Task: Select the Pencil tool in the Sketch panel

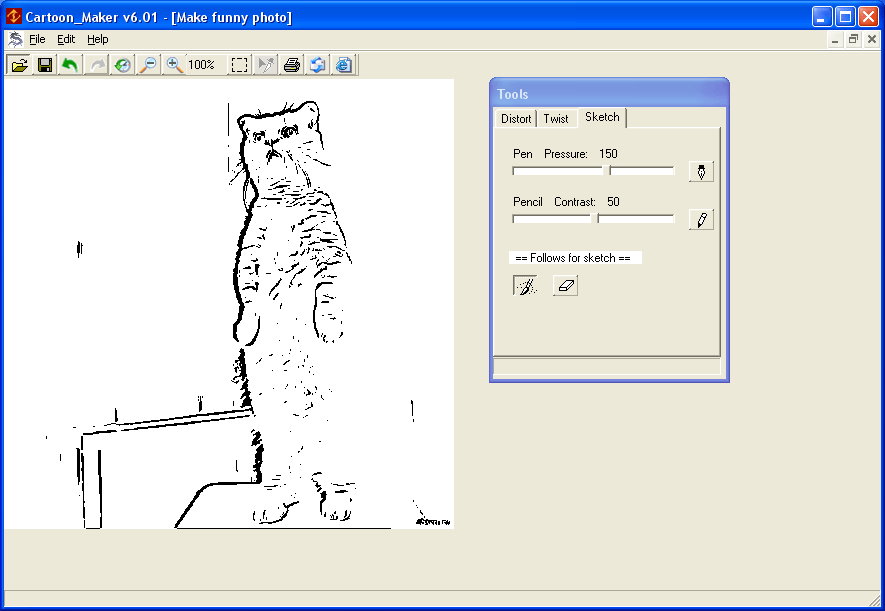Action: click(x=700, y=219)
